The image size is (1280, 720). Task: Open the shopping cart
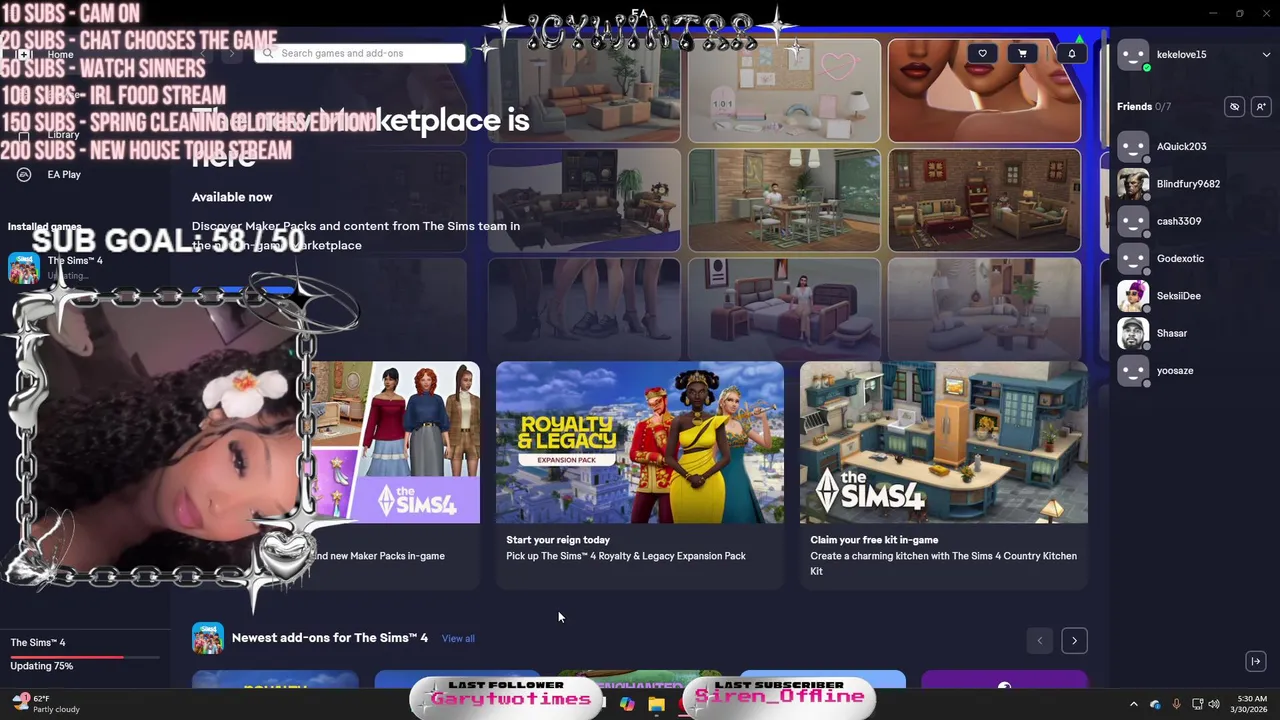[1022, 54]
